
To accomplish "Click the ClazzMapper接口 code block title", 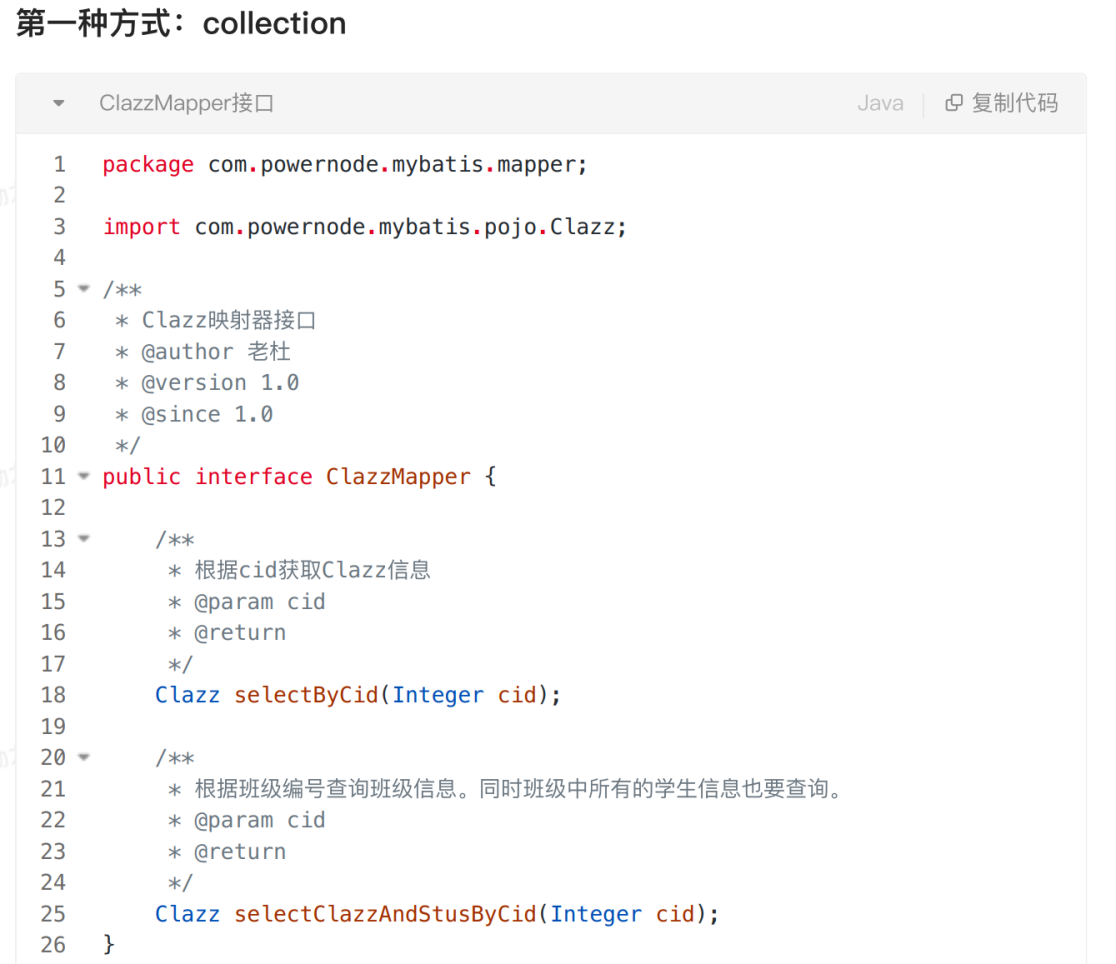I will click(186, 103).
